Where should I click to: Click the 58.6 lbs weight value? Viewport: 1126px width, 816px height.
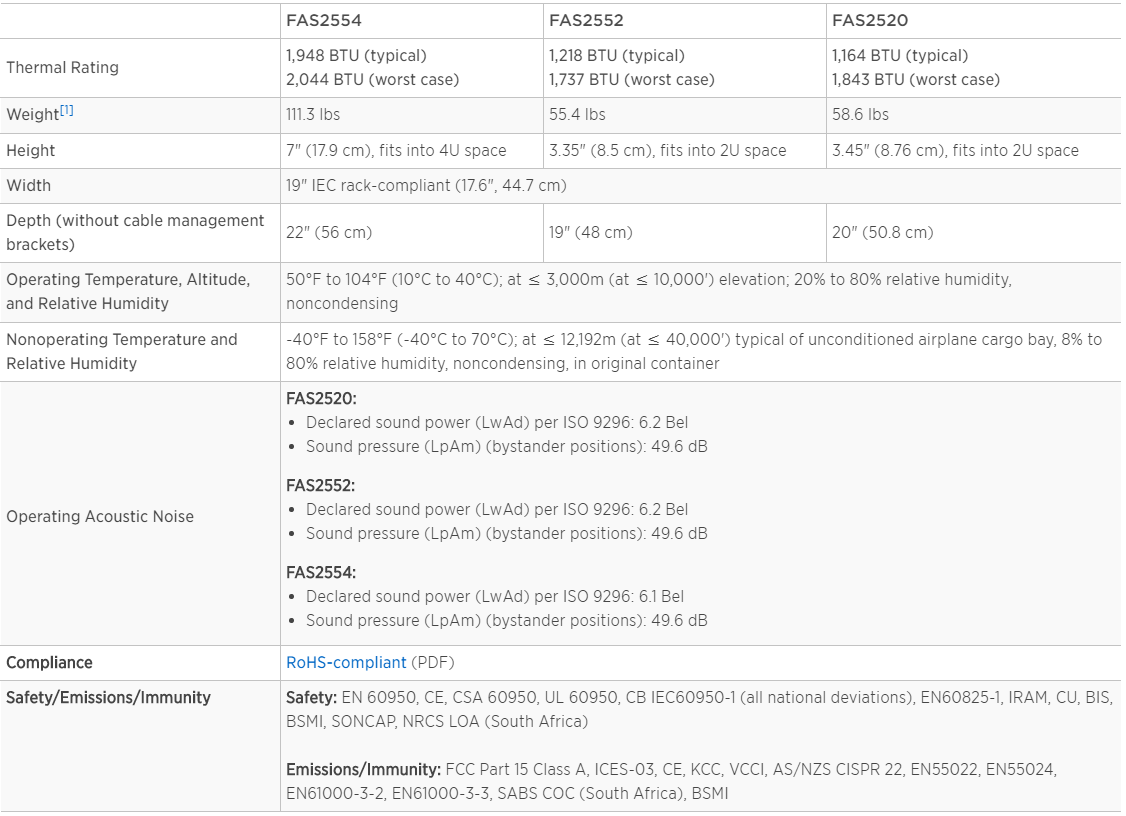tap(860, 115)
